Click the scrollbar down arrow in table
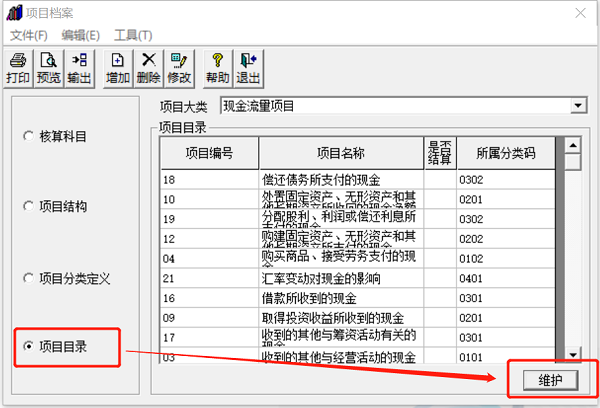Image resolution: width=600 pixels, height=408 pixels. (x=573, y=354)
